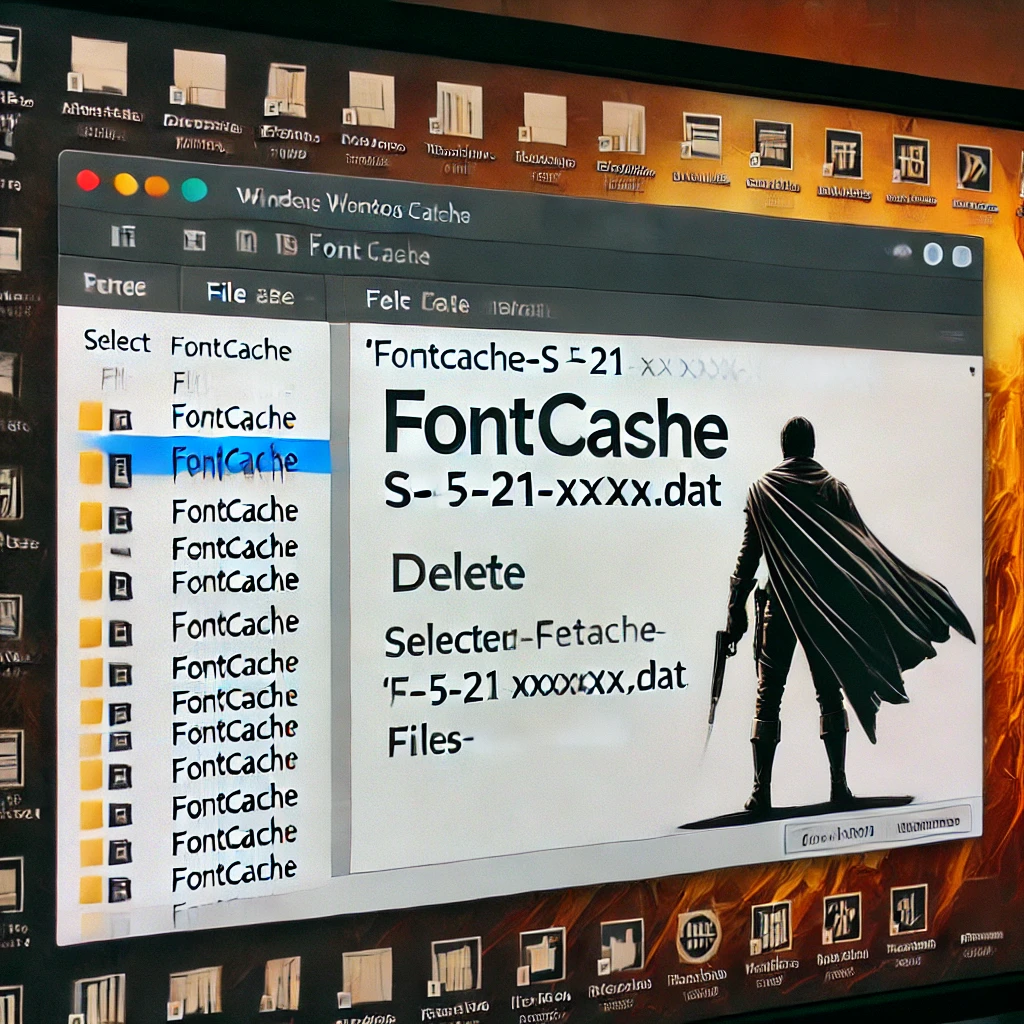Click 'Delete' in the detail panel
The height and width of the screenshot is (1024, 1024).
(458, 573)
